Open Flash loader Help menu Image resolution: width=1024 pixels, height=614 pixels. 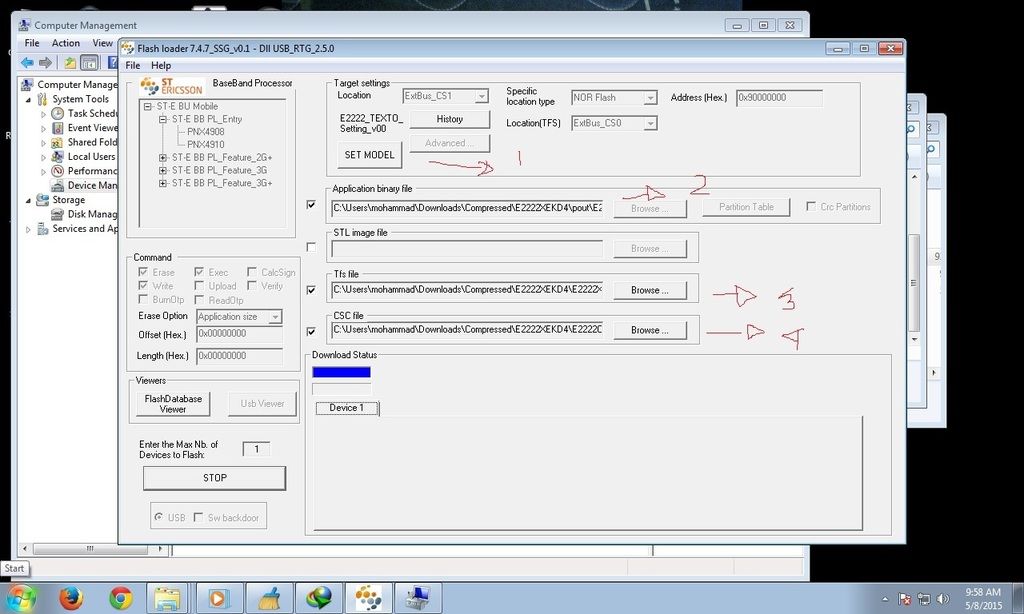161,65
